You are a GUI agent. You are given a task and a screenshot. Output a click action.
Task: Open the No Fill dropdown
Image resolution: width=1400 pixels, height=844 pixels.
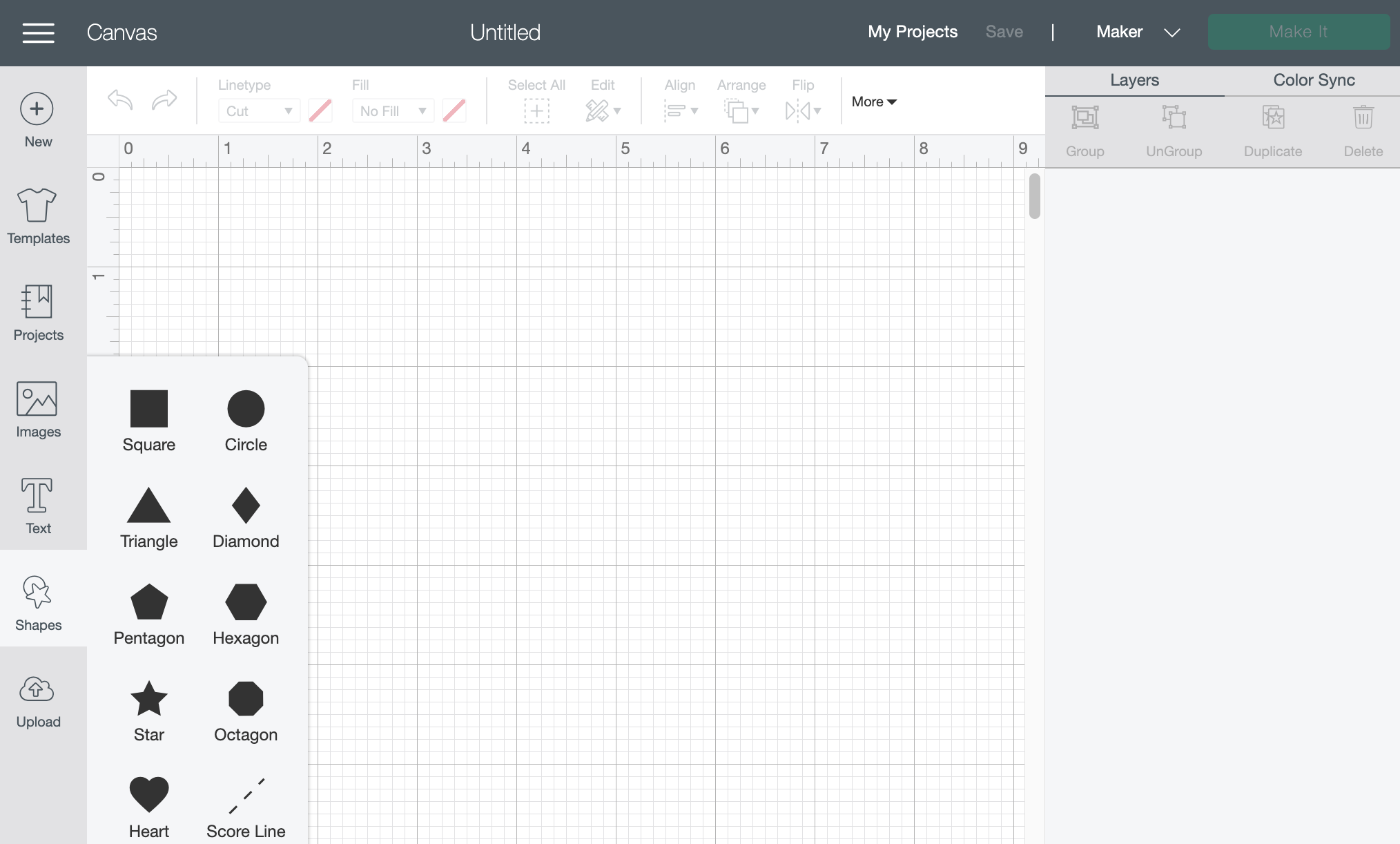pos(392,111)
